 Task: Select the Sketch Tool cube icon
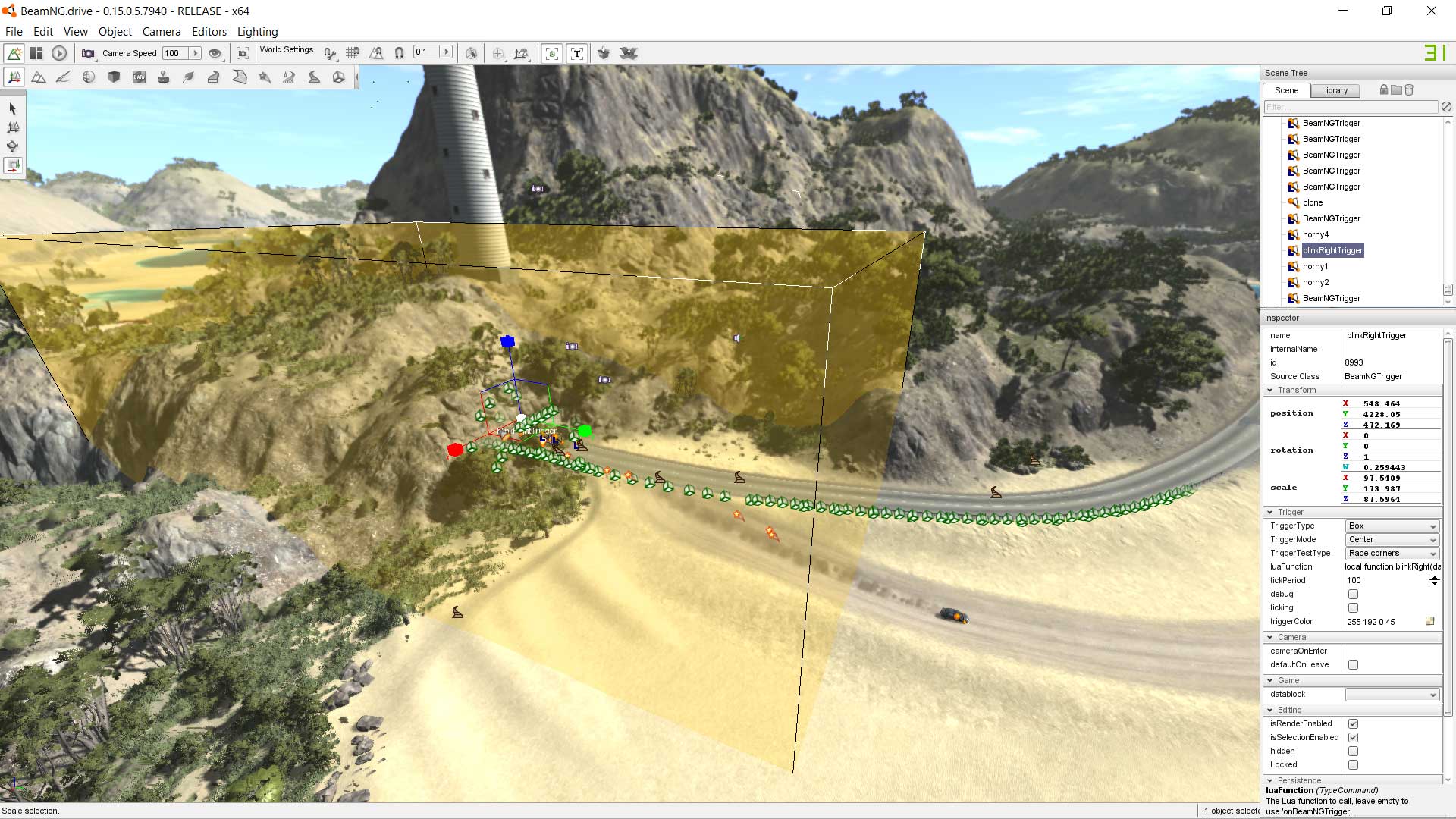coord(114,77)
